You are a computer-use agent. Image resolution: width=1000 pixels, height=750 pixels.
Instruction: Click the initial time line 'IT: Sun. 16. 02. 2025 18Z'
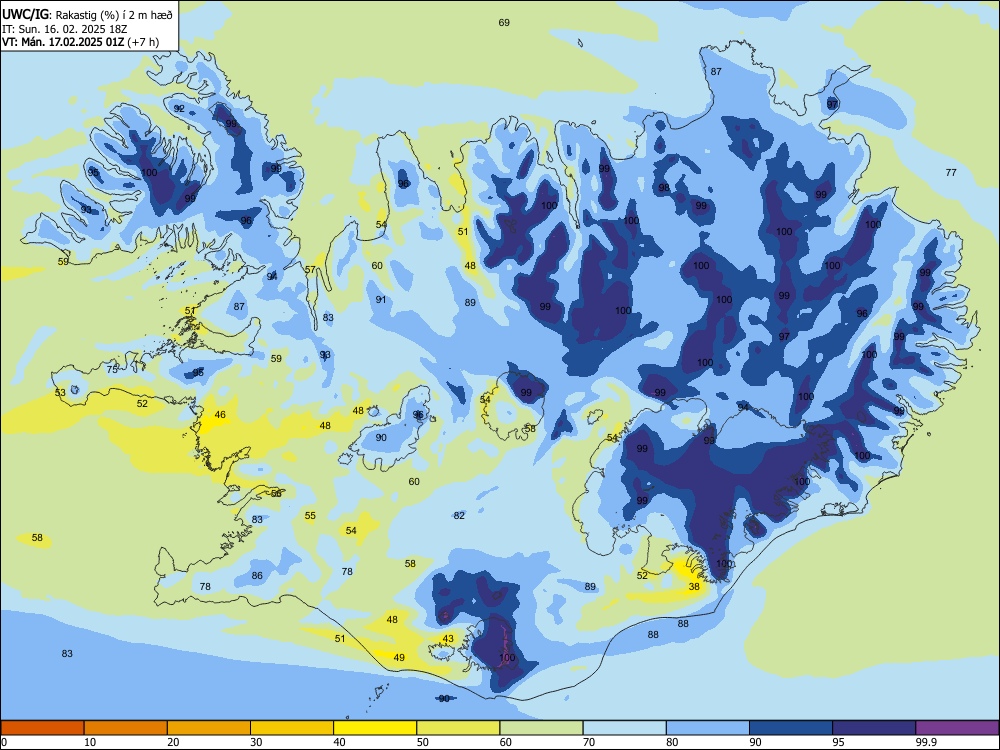tap(63, 29)
